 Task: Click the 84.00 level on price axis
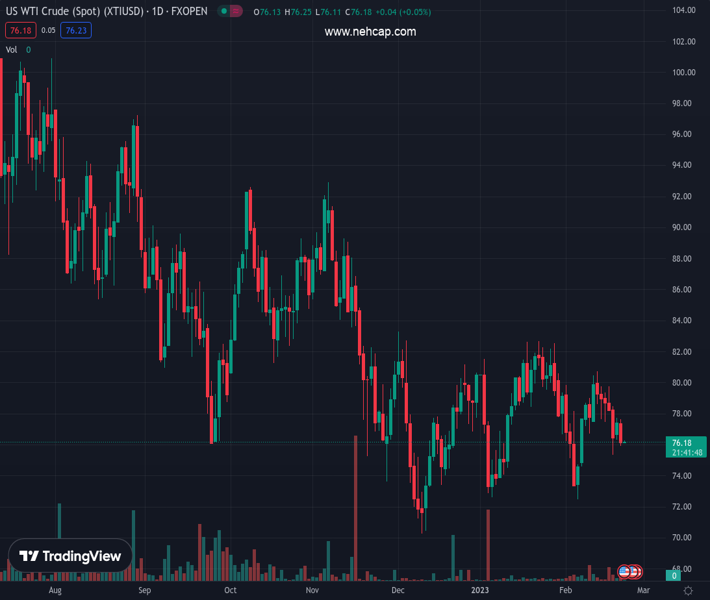684,321
